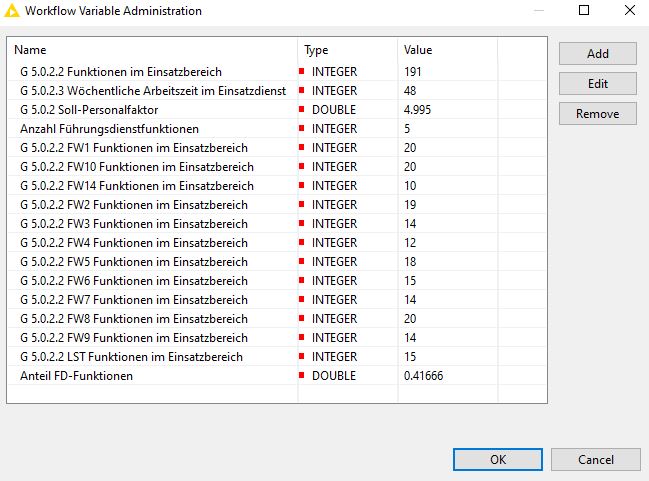Image resolution: width=649 pixels, height=481 pixels.
Task: Click the Edit button
Action: 598,84
